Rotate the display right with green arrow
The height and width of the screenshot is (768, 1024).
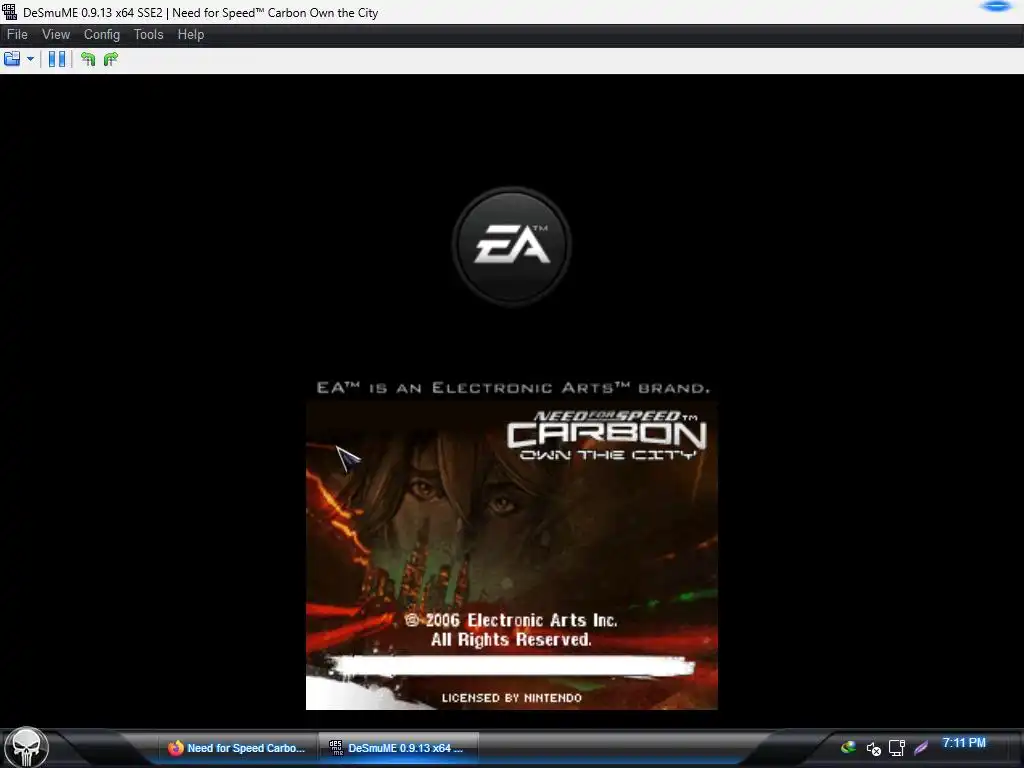pos(111,59)
